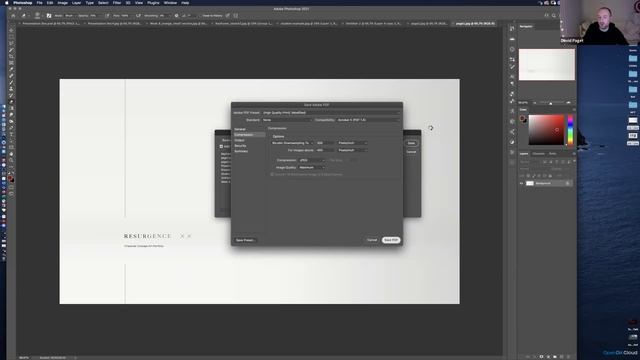Select the Move tool in toolbar
This screenshot has height=360, width=640.
pos(11,30)
